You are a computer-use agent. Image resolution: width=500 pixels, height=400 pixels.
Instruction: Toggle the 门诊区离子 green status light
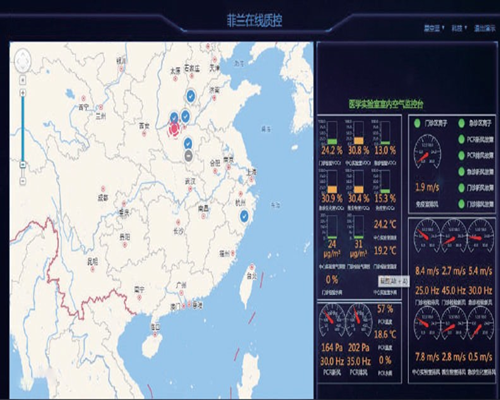(x=417, y=123)
